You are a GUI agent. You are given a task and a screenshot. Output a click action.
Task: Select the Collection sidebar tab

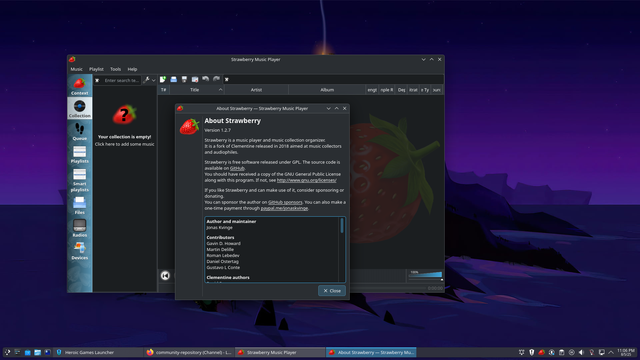point(80,108)
